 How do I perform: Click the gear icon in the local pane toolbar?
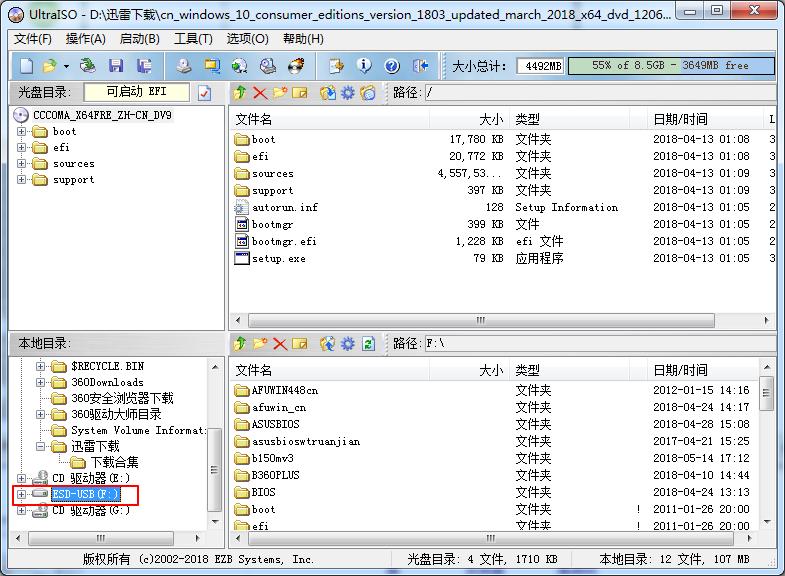click(348, 344)
